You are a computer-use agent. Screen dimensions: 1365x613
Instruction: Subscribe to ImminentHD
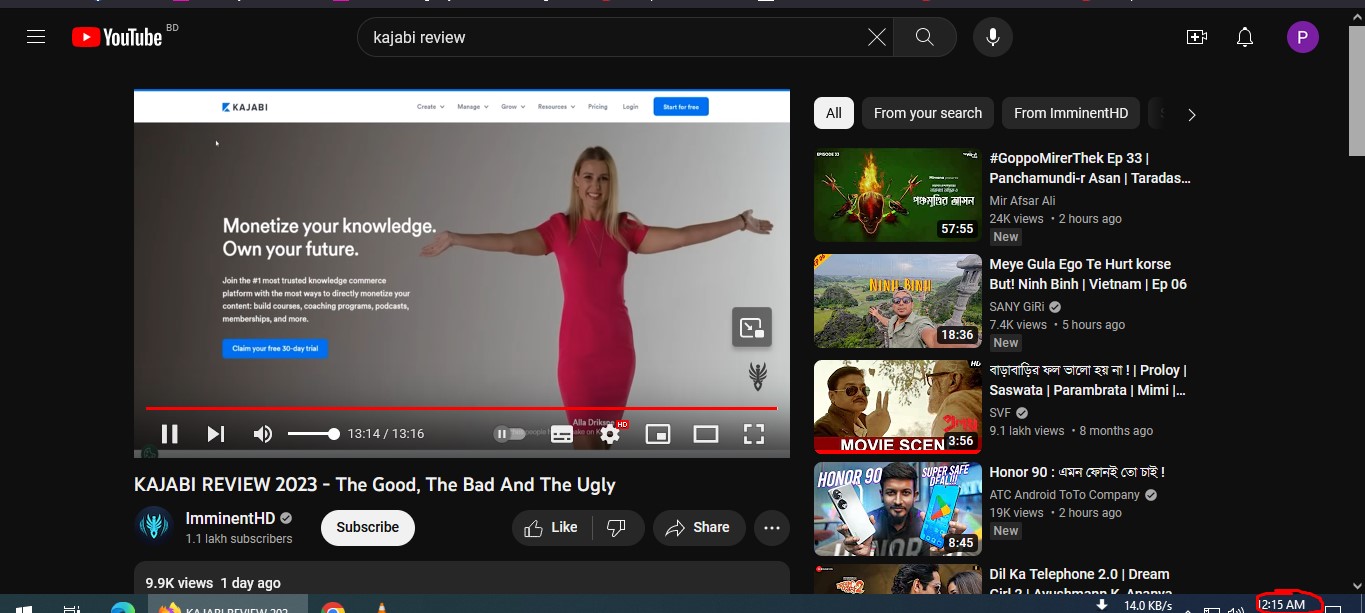[x=367, y=527]
